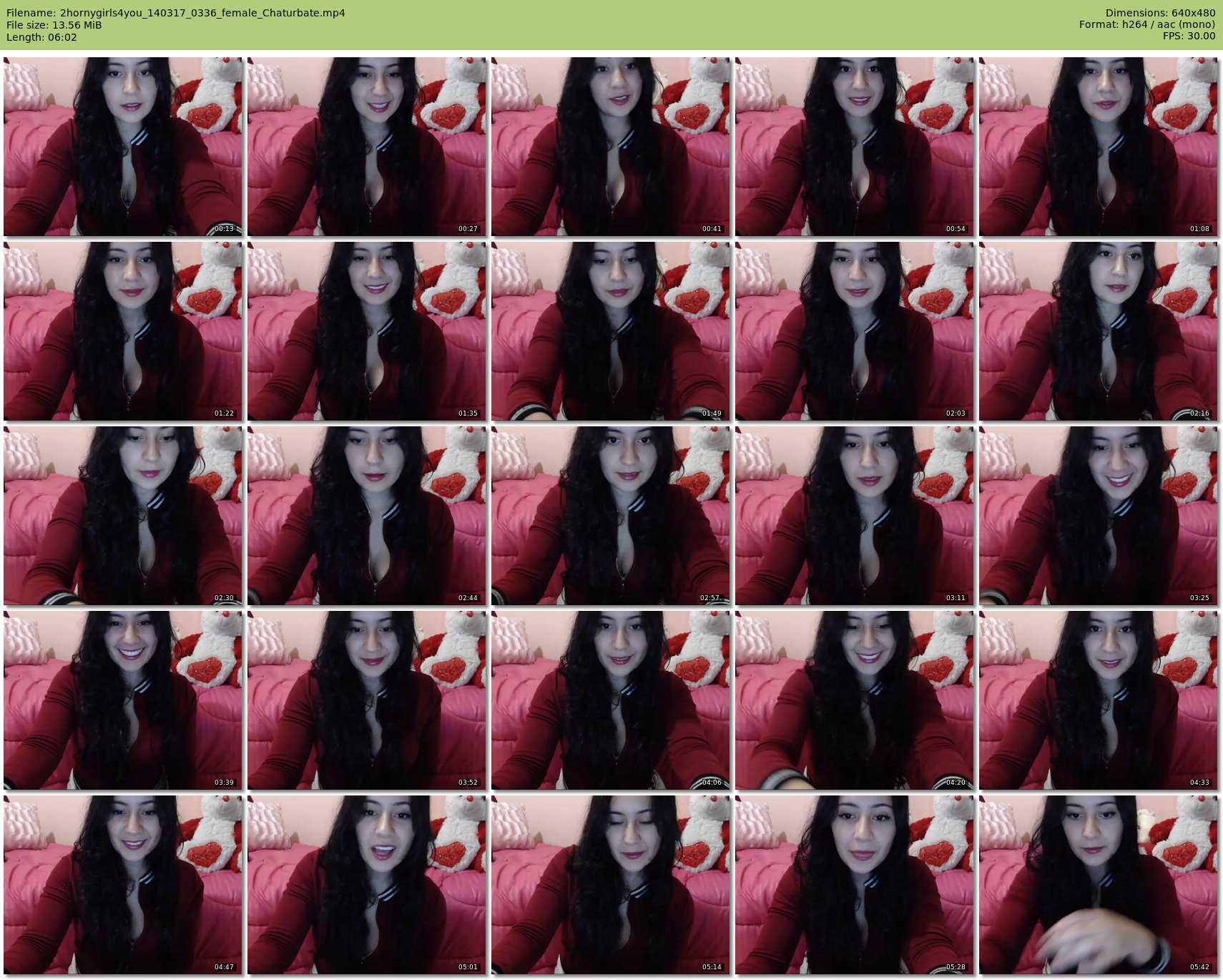Click the thumbnail stamped 02:30

point(123,516)
